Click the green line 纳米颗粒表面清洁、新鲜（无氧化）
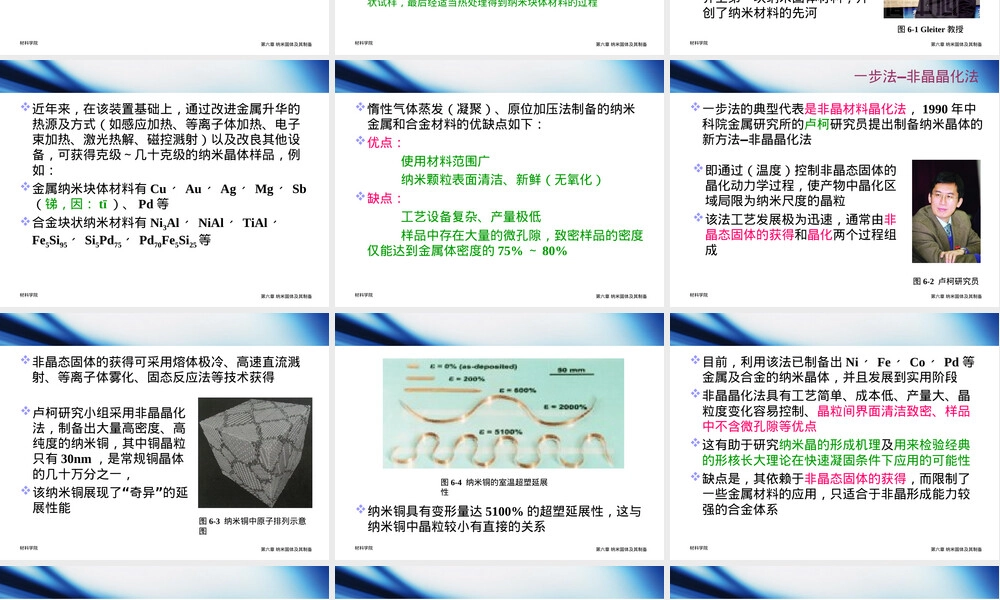 click(502, 180)
